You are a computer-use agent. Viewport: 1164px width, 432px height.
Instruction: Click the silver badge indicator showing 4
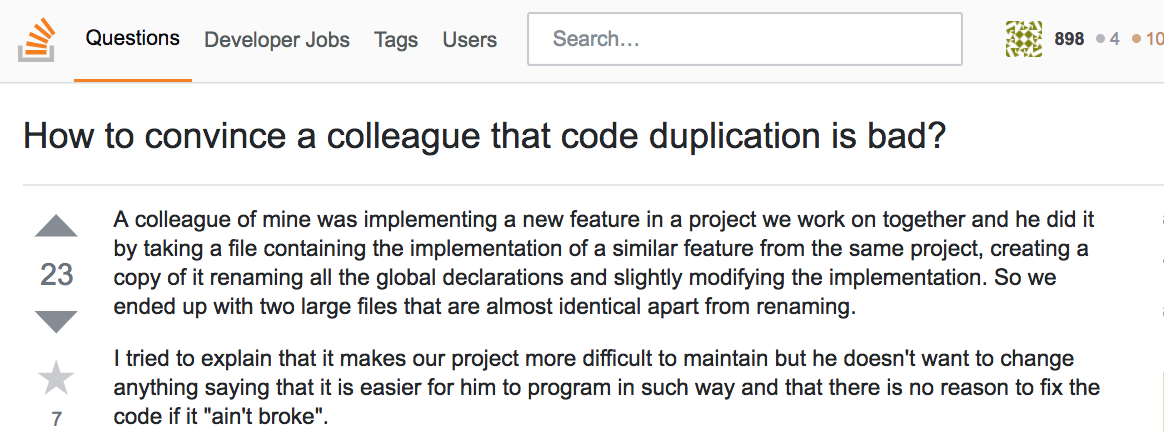click(x=1107, y=40)
